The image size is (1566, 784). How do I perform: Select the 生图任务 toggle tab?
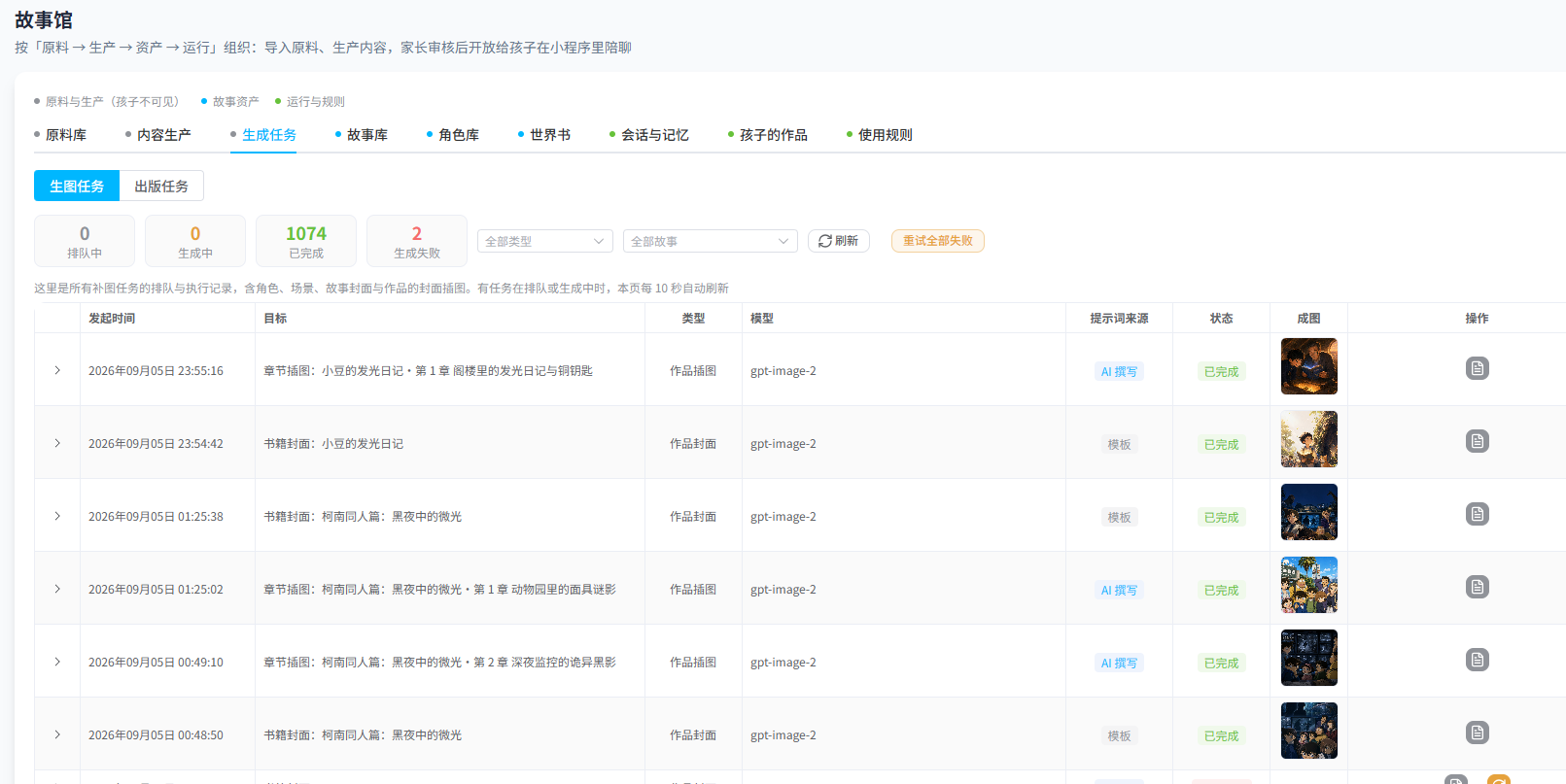click(77, 186)
